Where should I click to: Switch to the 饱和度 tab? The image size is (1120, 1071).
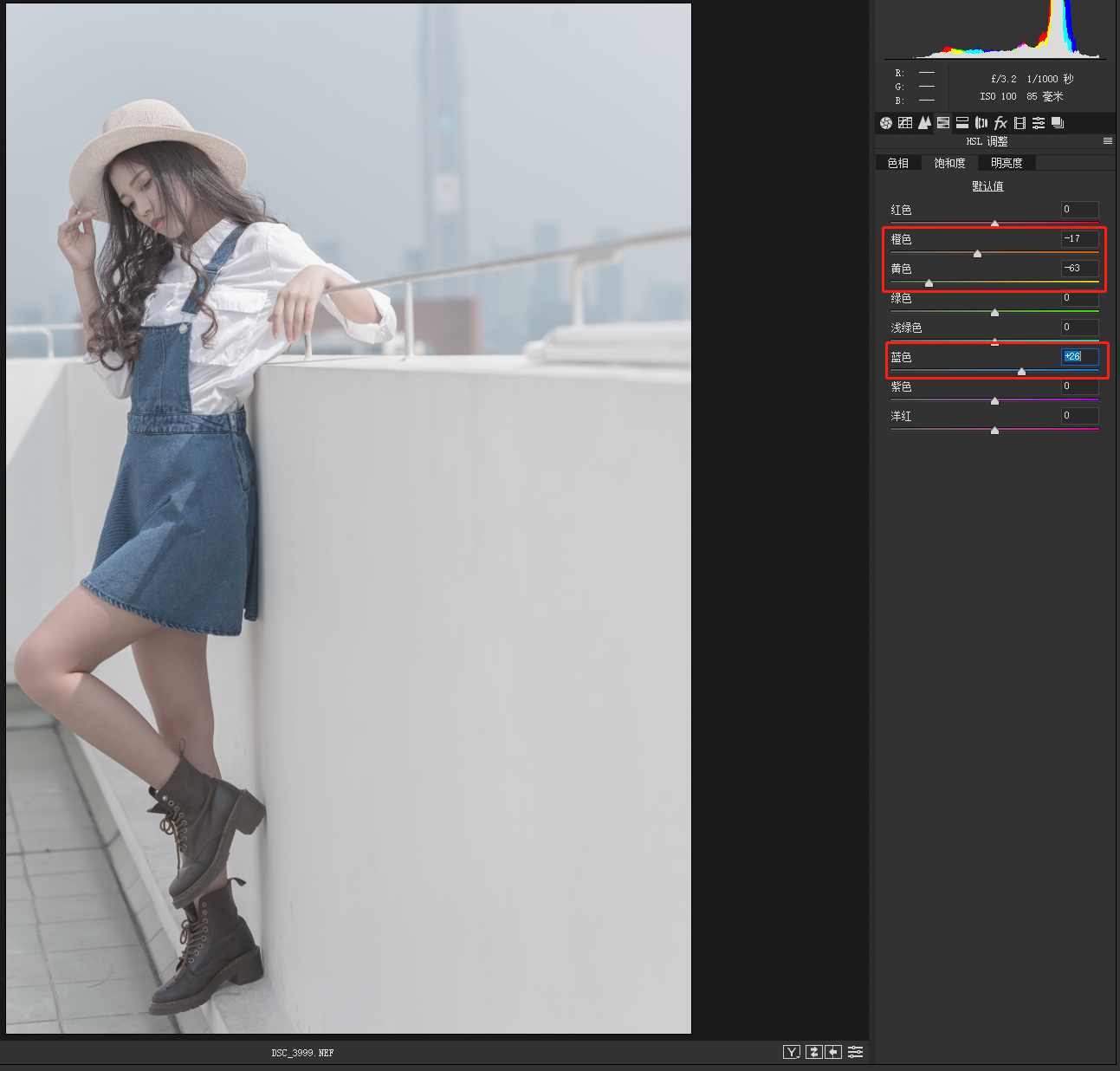[x=949, y=163]
